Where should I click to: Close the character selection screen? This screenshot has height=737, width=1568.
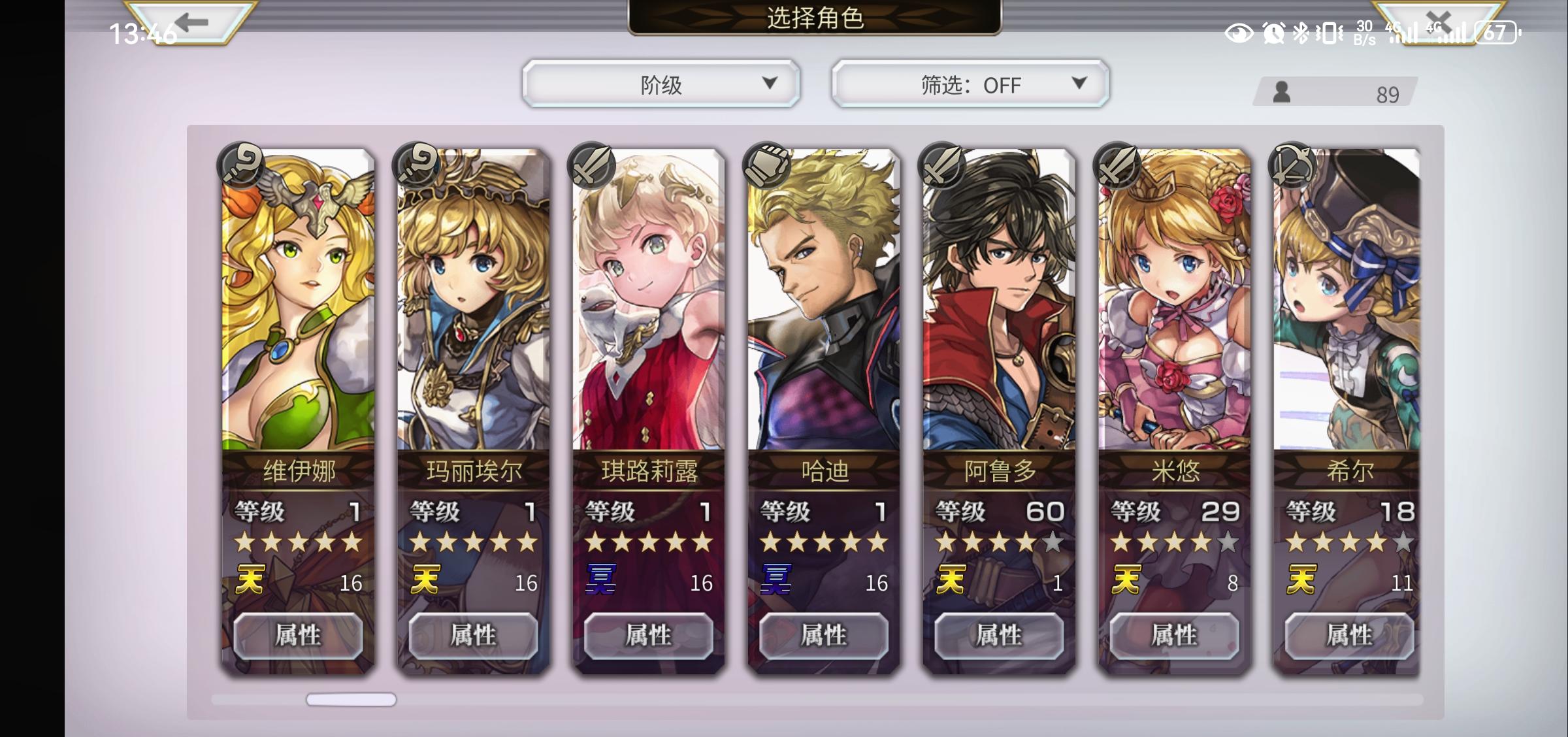coord(1438,22)
